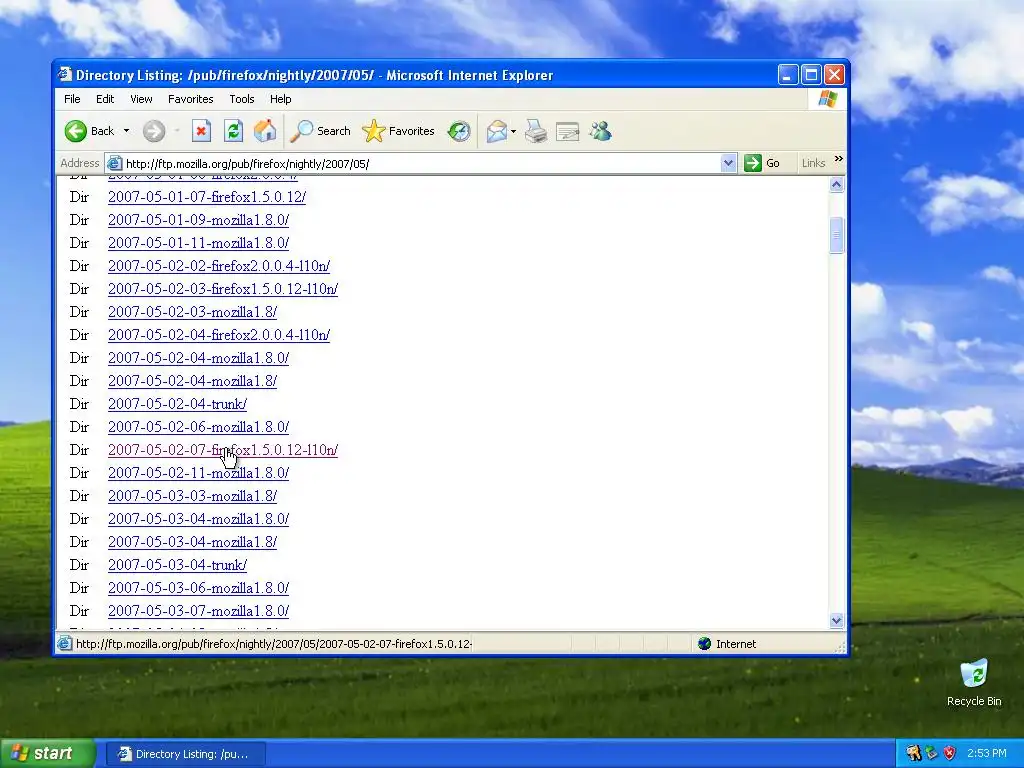Open the Messenger icon in the toolbar
Viewport: 1024px width, 768px height.
(x=600, y=131)
